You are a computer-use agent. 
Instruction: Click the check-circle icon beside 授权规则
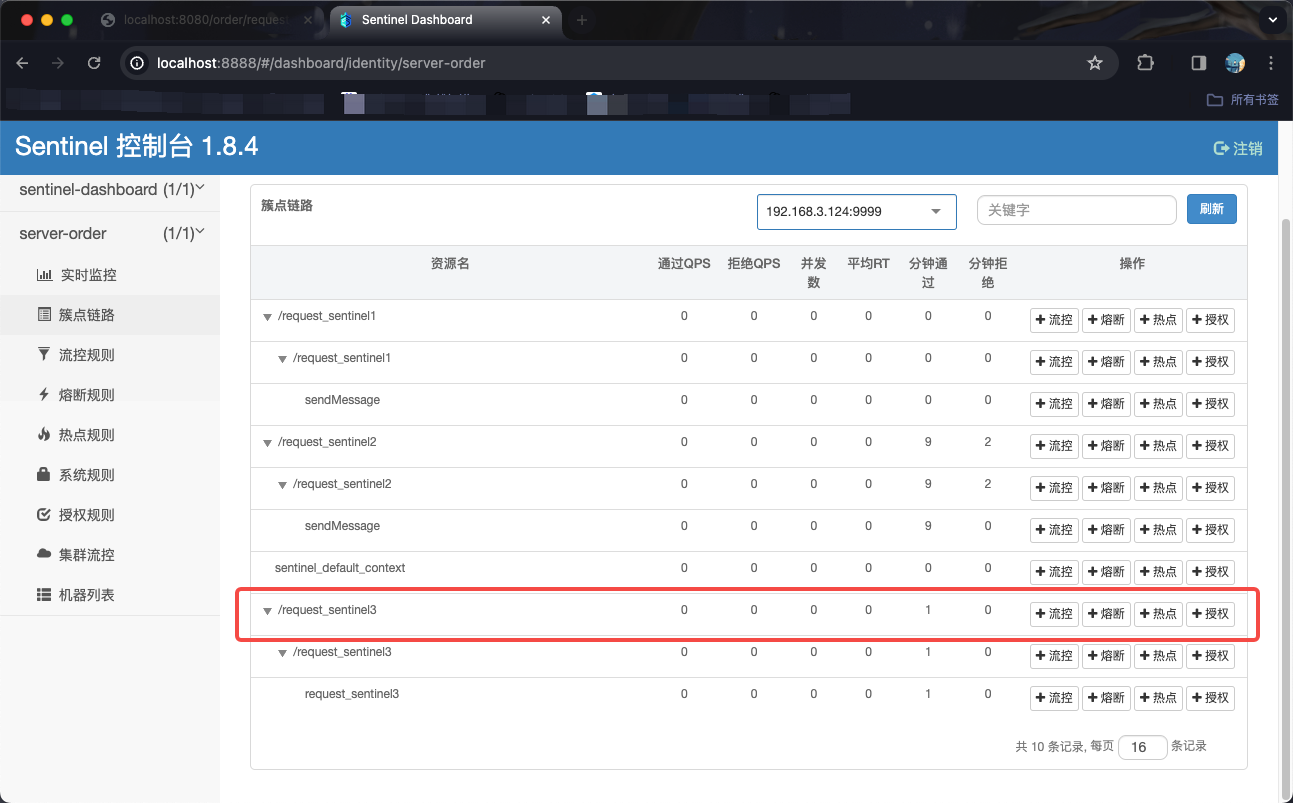(44, 515)
